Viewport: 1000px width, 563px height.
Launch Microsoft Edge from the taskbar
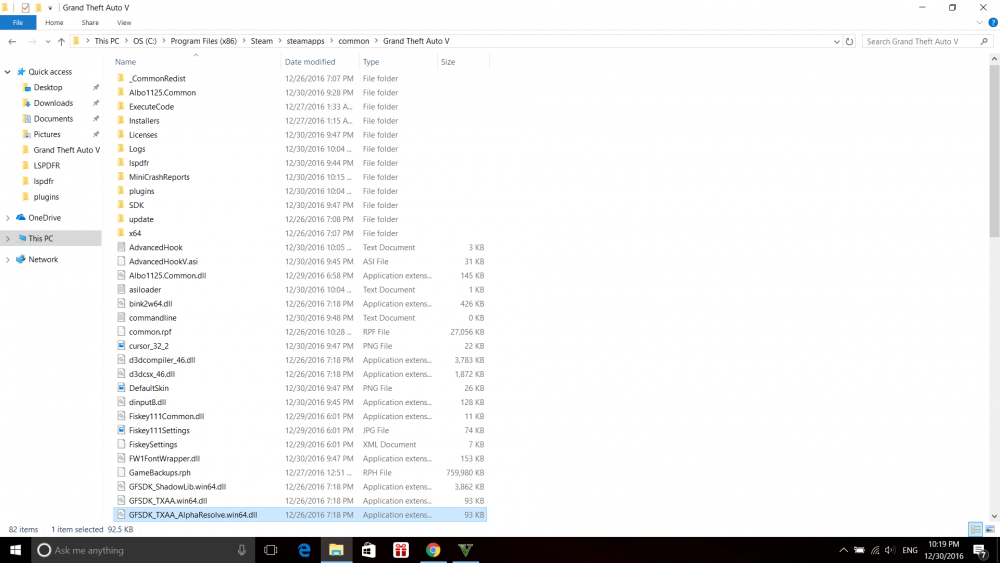click(x=304, y=550)
